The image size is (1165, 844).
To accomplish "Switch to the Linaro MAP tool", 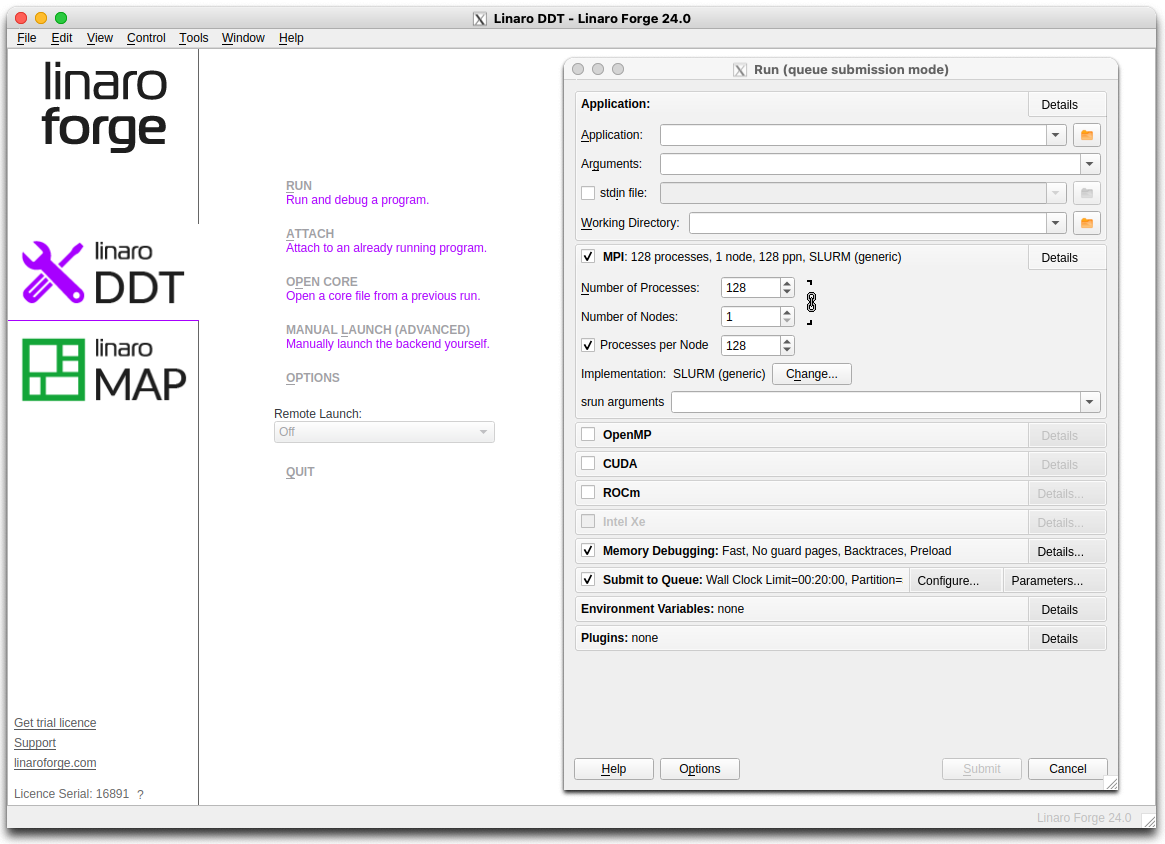I will [103, 369].
